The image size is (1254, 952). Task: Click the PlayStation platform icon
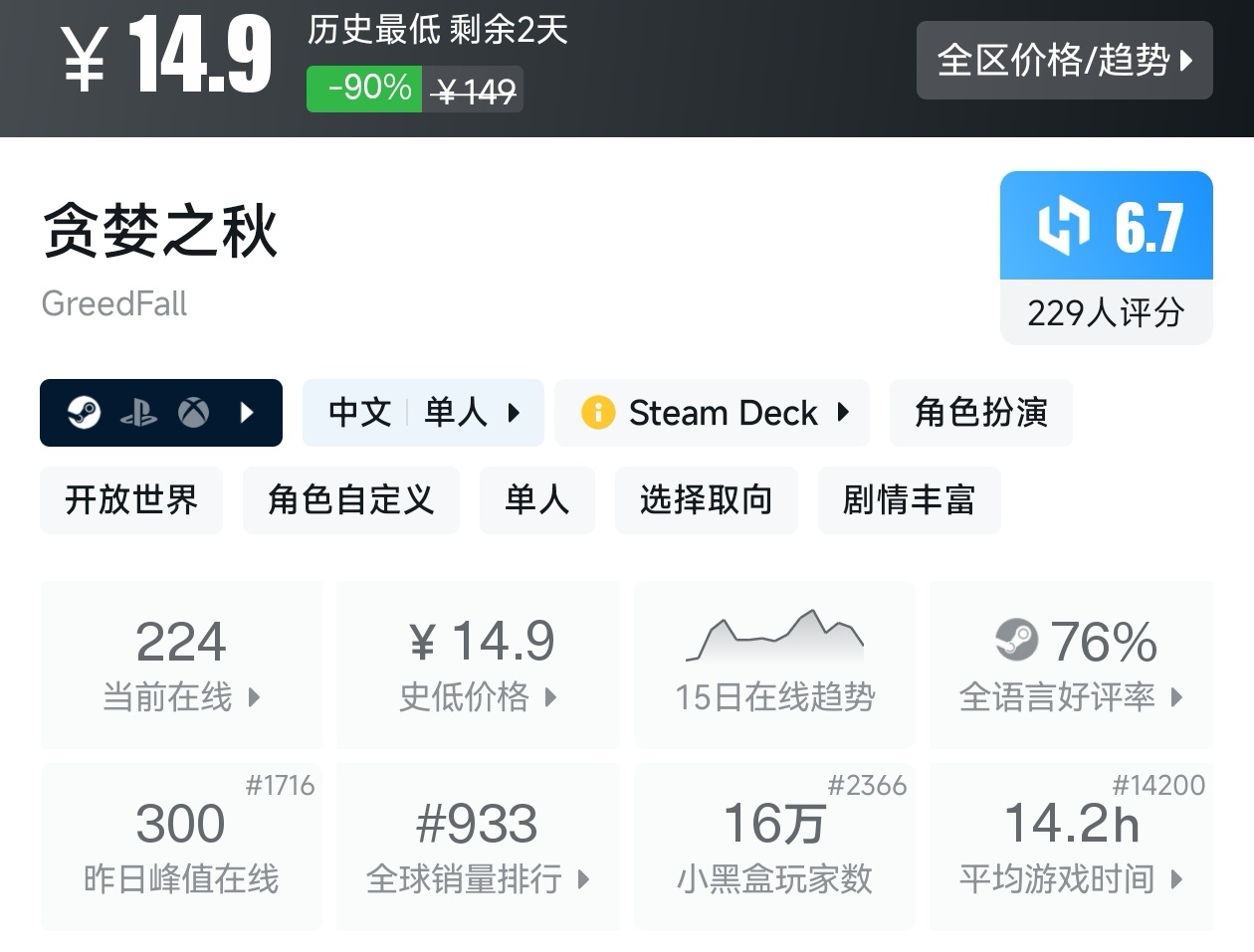(138, 413)
